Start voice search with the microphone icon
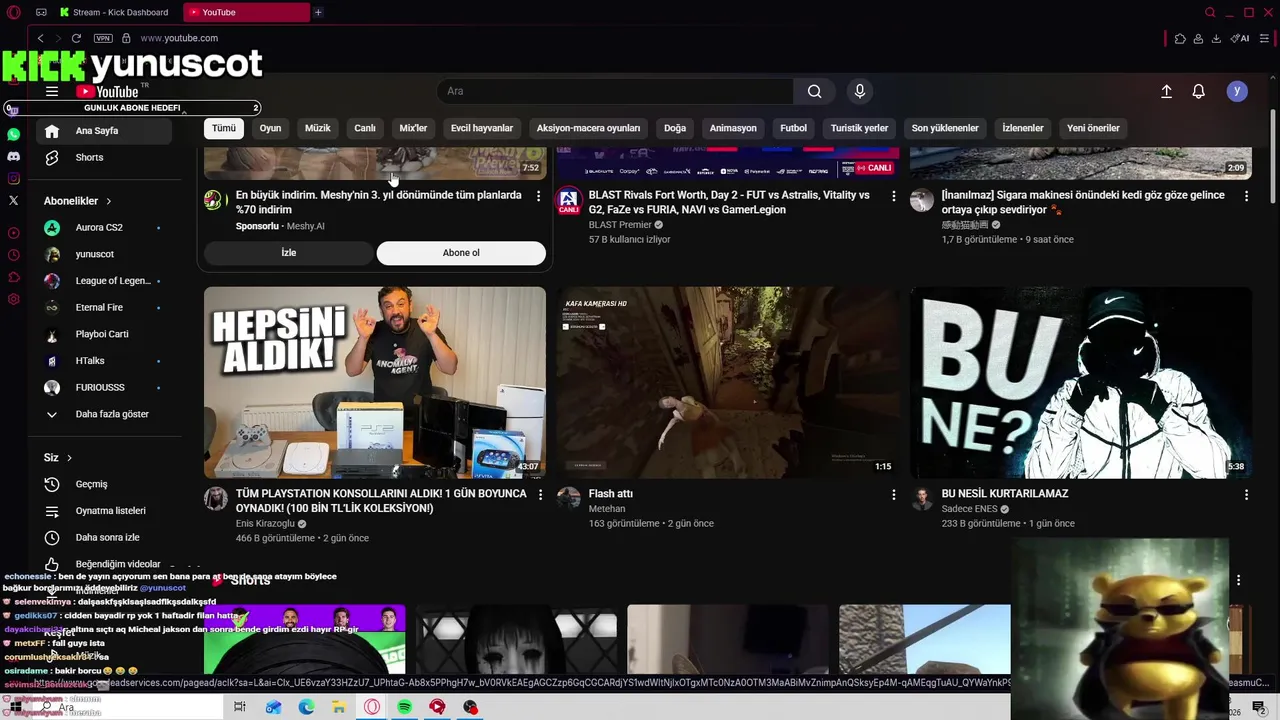This screenshot has height=720, width=1280. (x=859, y=91)
